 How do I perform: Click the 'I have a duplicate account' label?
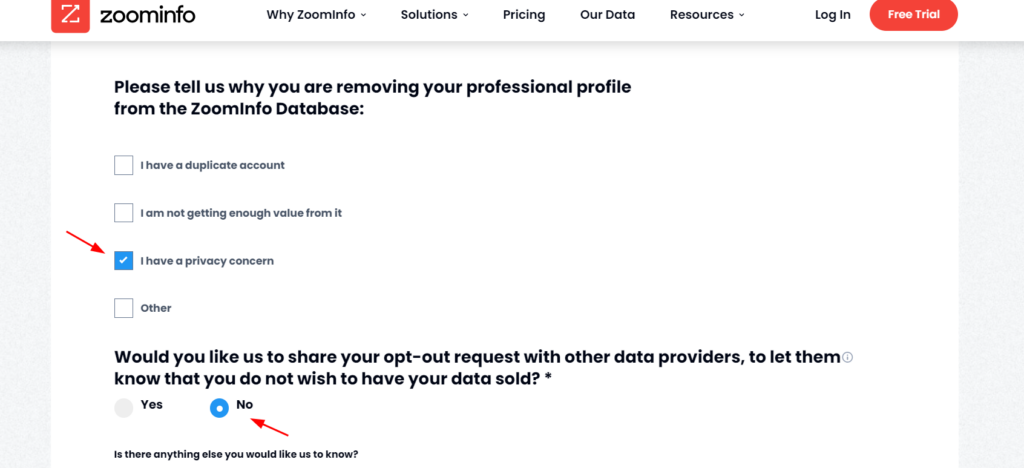click(212, 165)
